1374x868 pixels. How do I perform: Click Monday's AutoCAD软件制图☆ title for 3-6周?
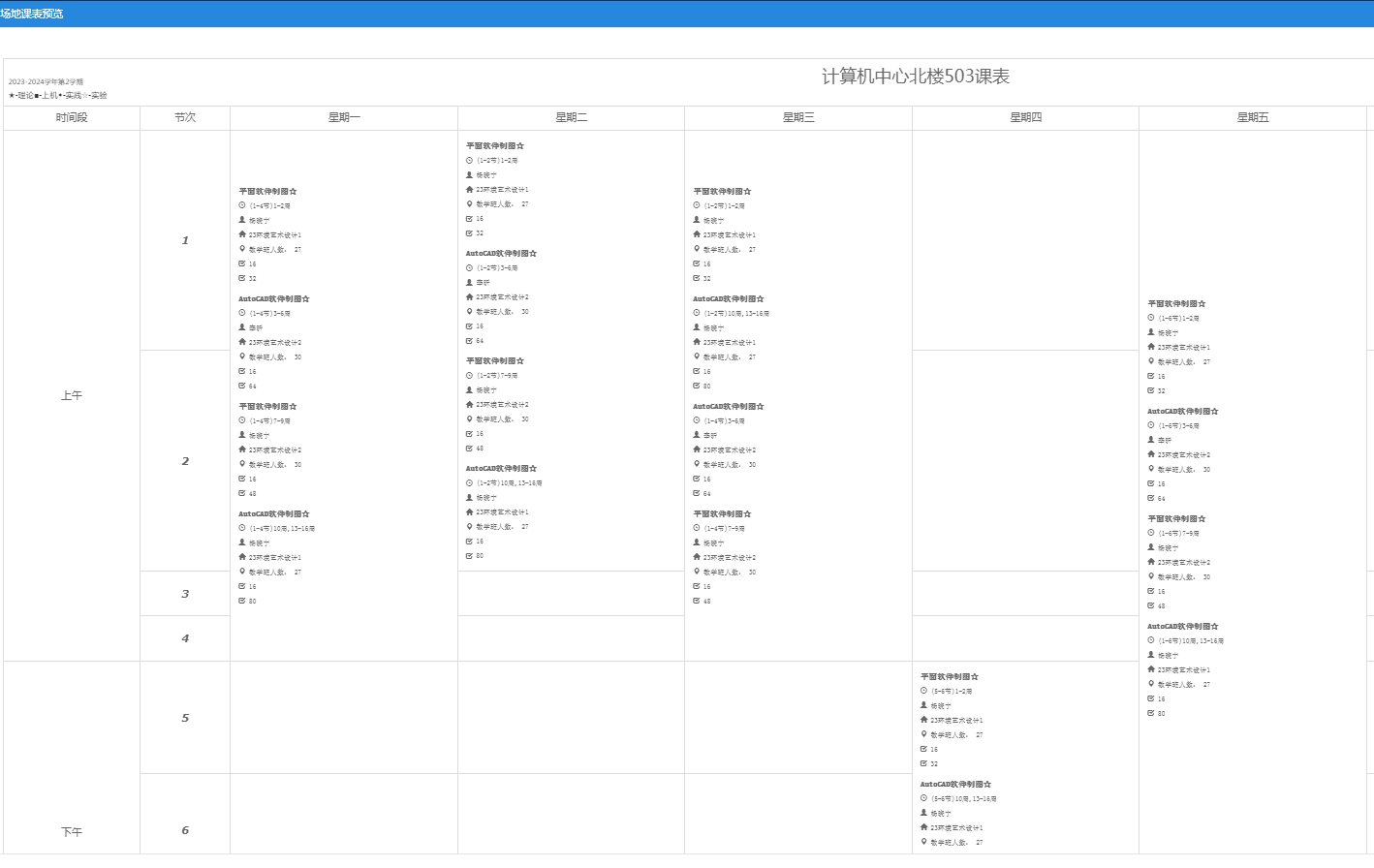[x=274, y=298]
